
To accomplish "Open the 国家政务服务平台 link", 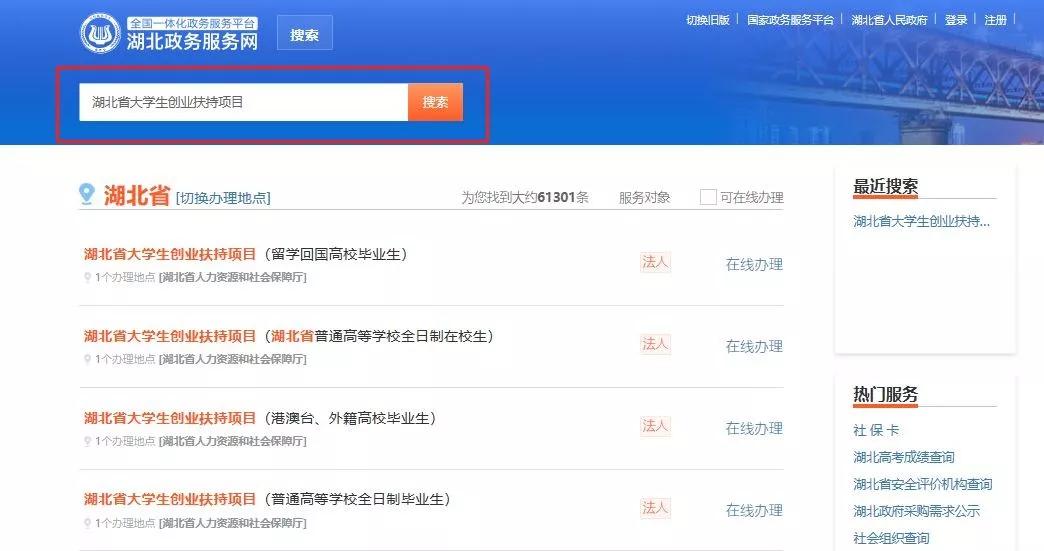I will click(x=790, y=20).
